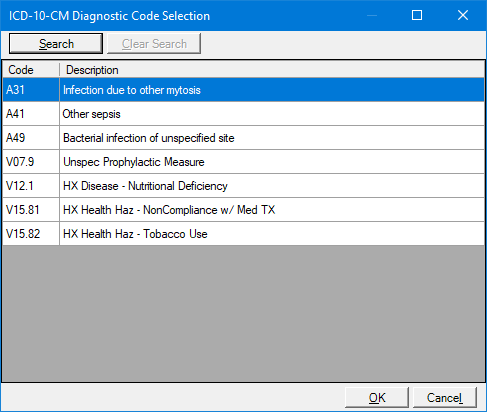Confirm selection with the OK button

[377, 397]
